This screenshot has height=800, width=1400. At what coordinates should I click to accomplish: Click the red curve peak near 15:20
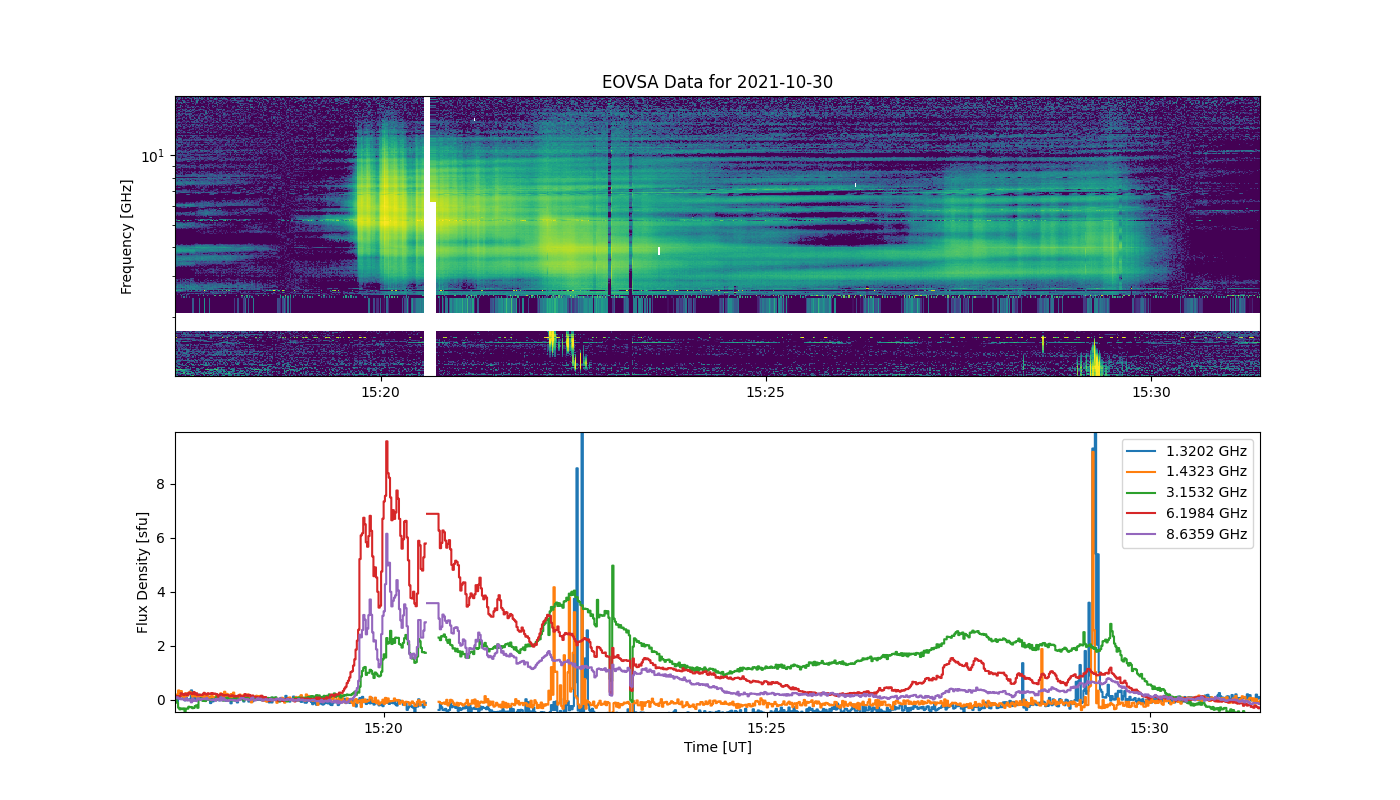coord(386,442)
